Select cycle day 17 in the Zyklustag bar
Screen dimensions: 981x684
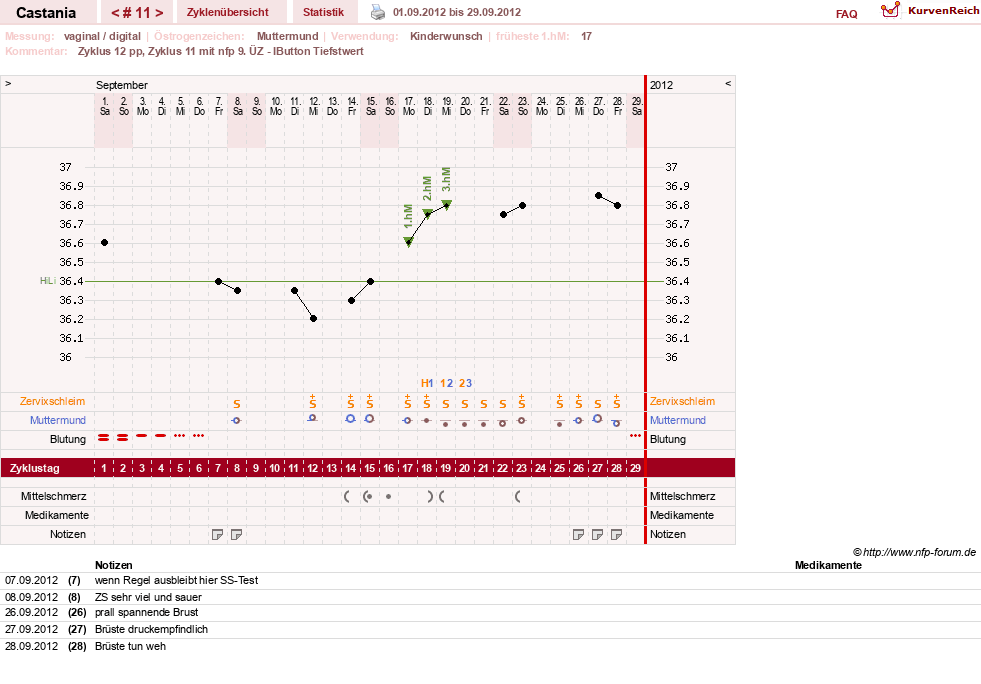(x=408, y=467)
